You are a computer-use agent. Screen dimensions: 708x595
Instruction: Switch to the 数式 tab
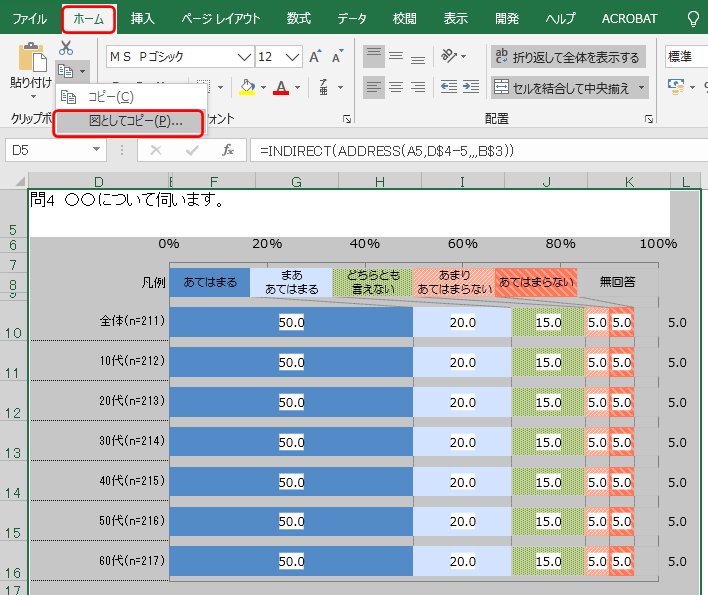(298, 19)
